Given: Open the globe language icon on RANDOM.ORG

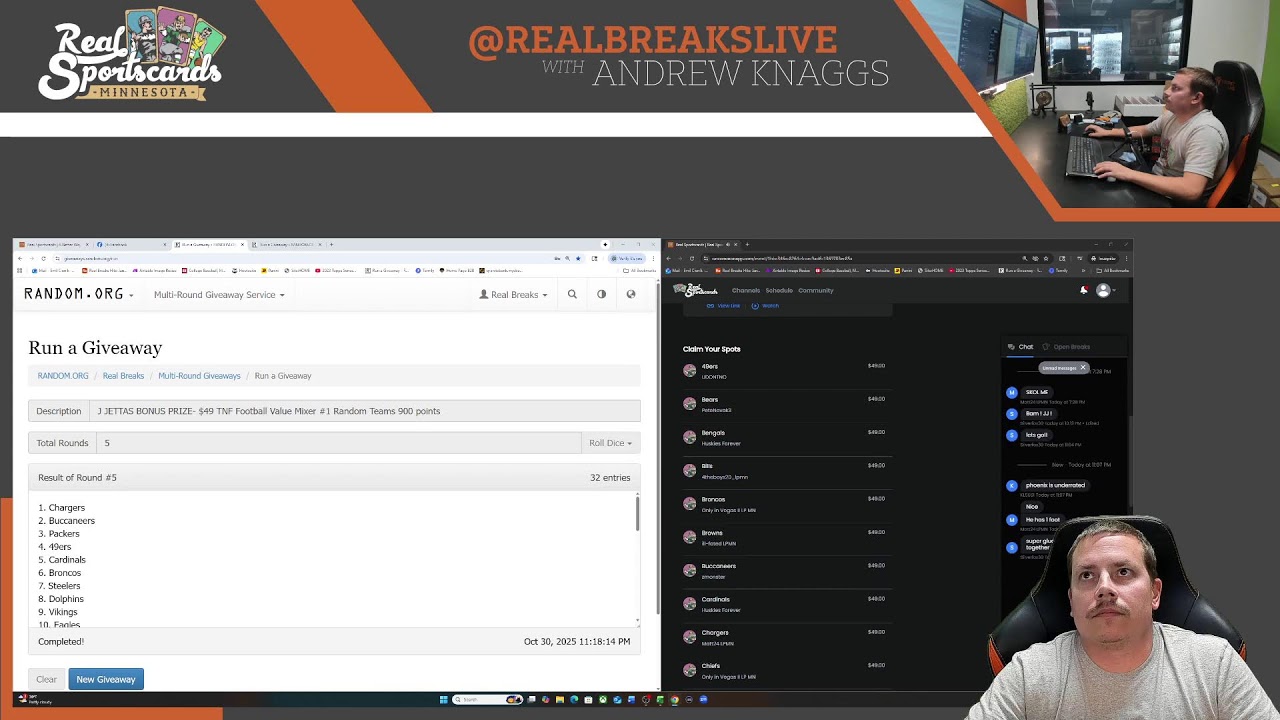Looking at the screenshot, I should coord(631,294).
